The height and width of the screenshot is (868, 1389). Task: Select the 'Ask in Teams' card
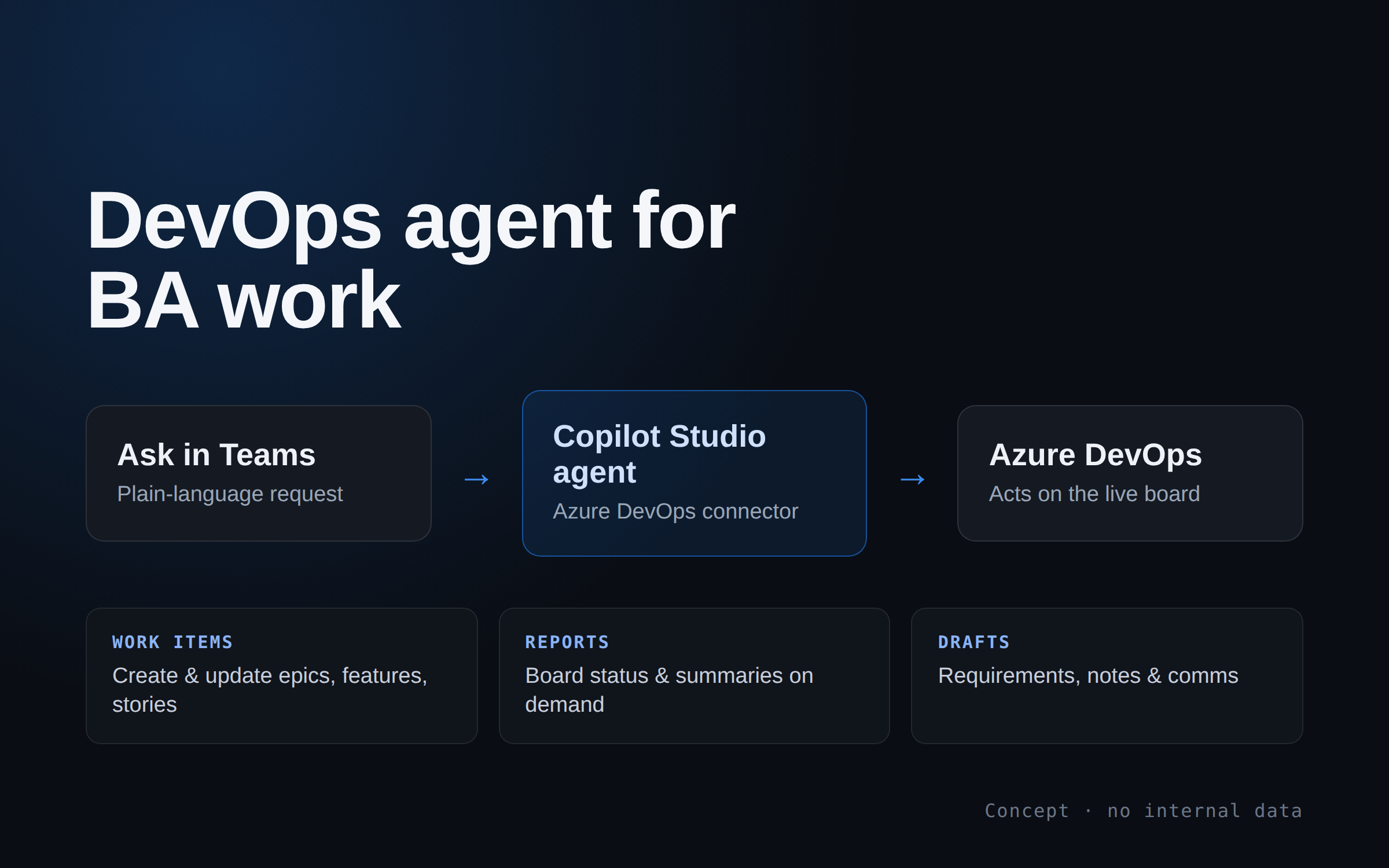click(259, 473)
